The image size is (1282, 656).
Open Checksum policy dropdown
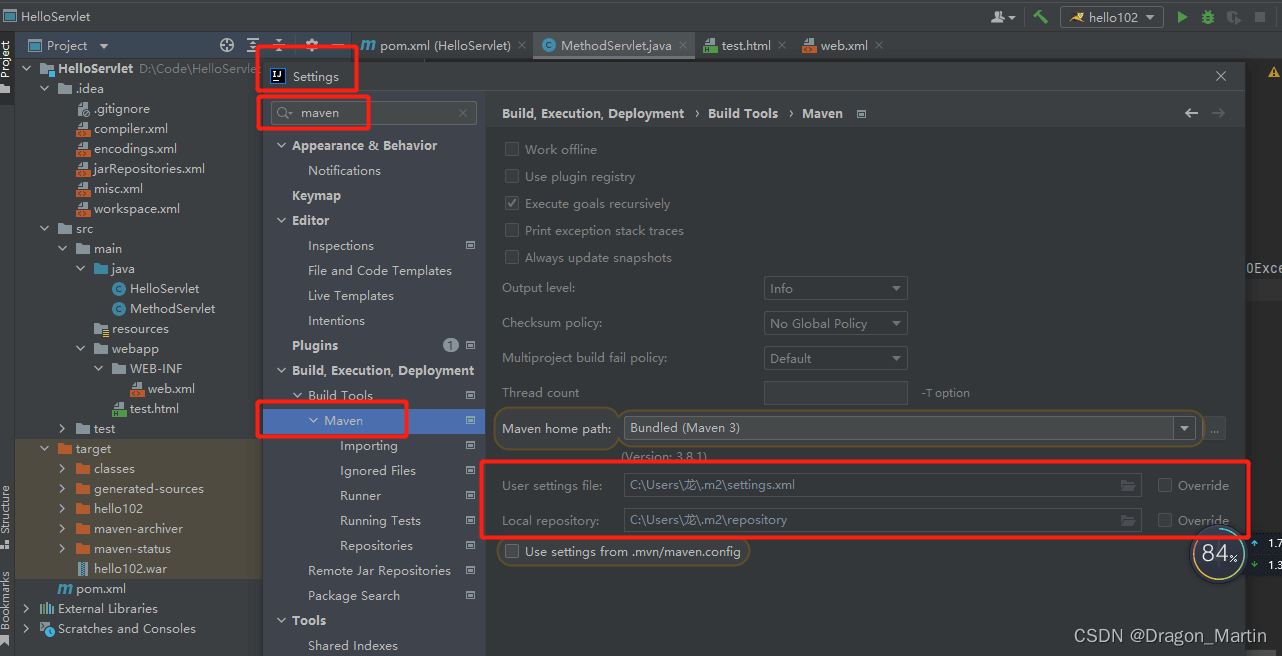coord(835,323)
